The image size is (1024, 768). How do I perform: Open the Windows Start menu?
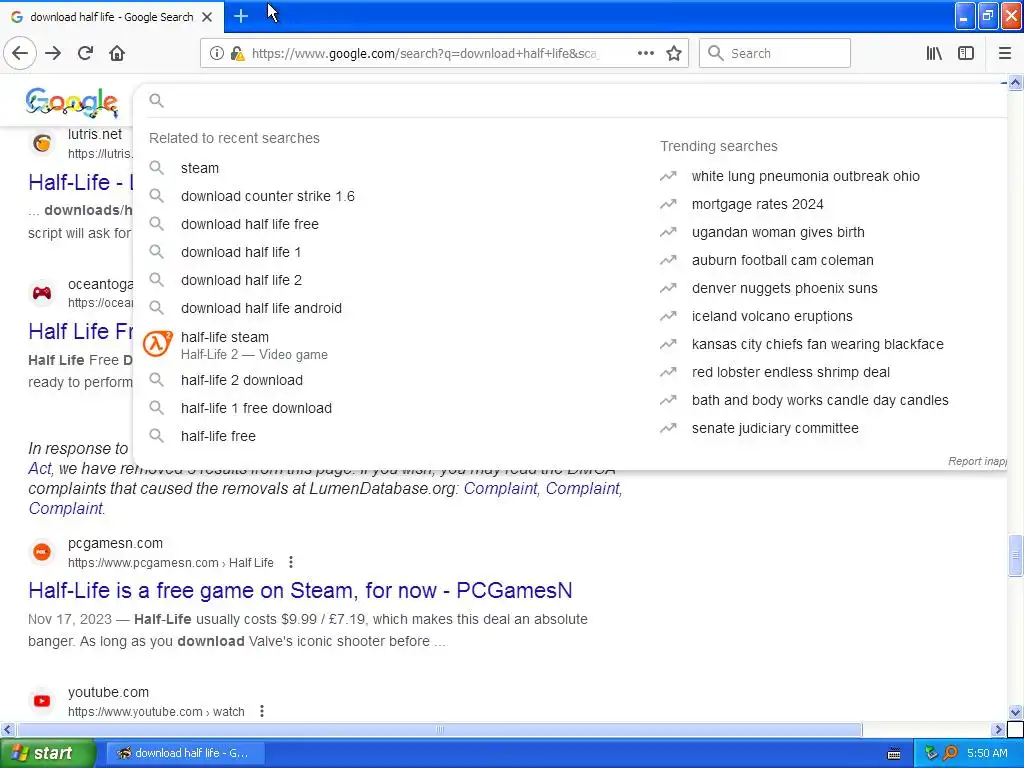point(48,753)
